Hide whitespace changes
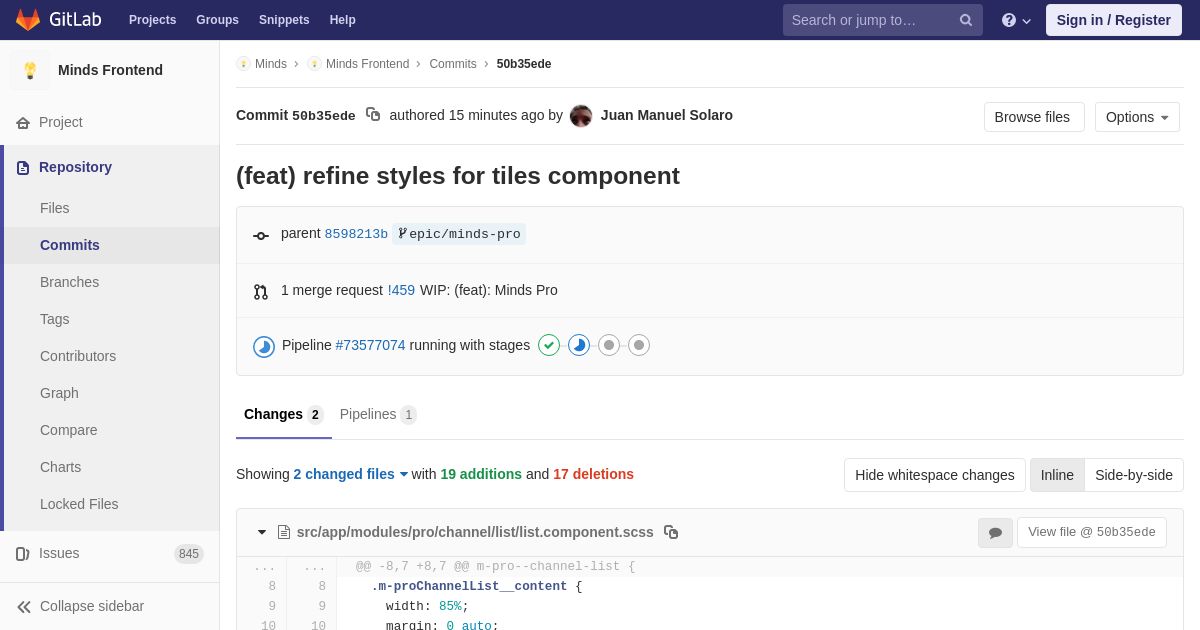 pos(935,475)
